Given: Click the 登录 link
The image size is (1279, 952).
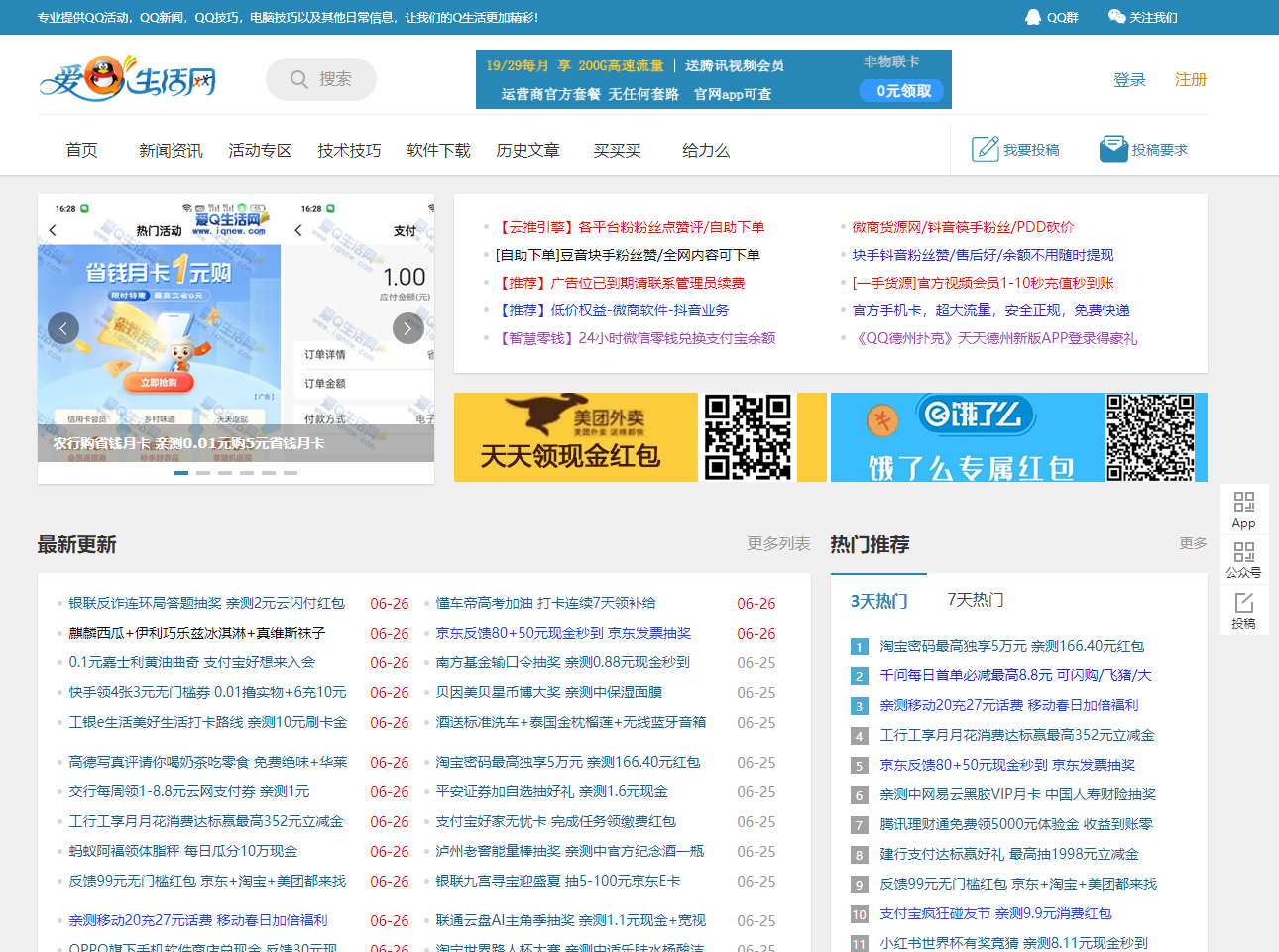Looking at the screenshot, I should pyautogui.click(x=1129, y=79).
